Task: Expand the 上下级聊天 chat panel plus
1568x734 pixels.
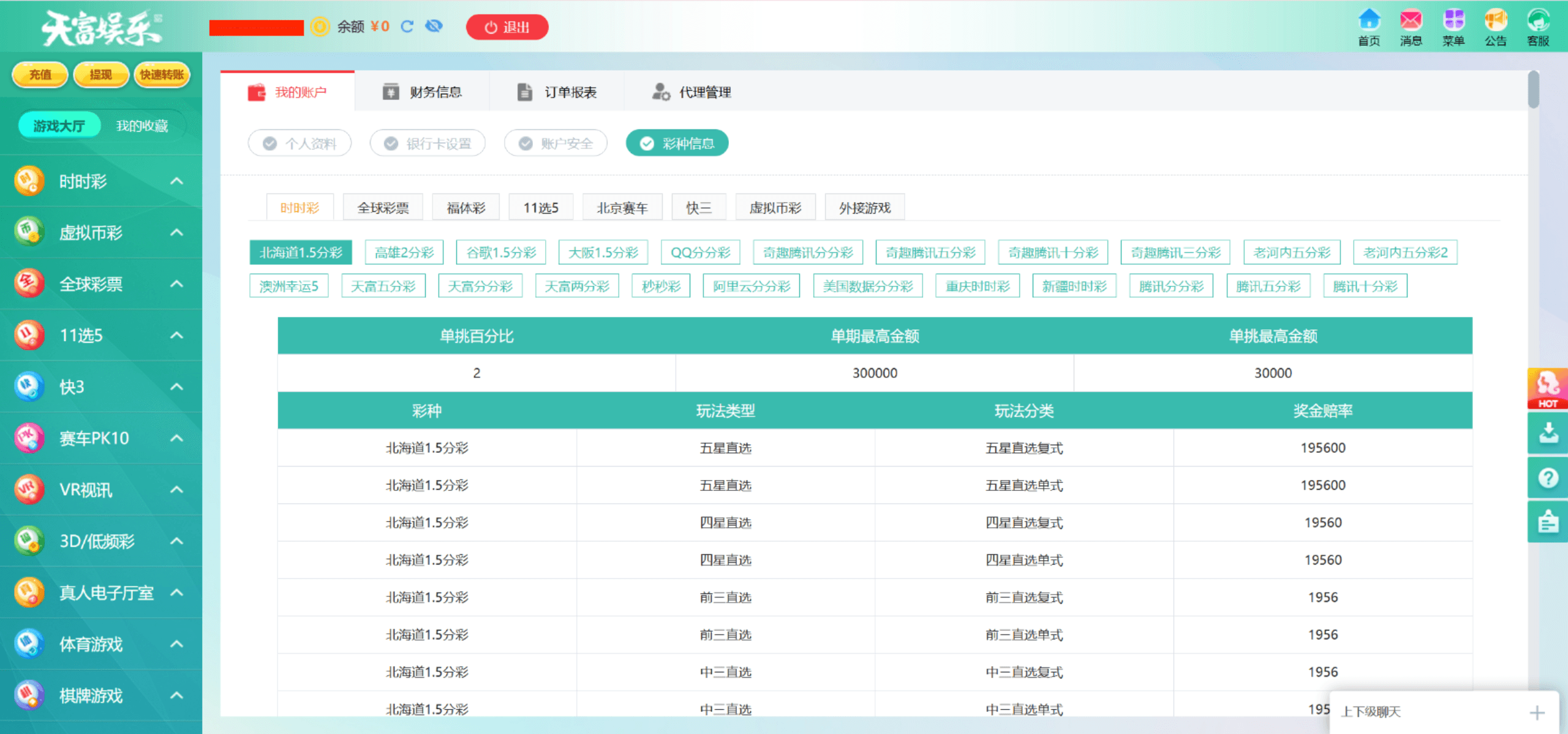Action: 1537,713
